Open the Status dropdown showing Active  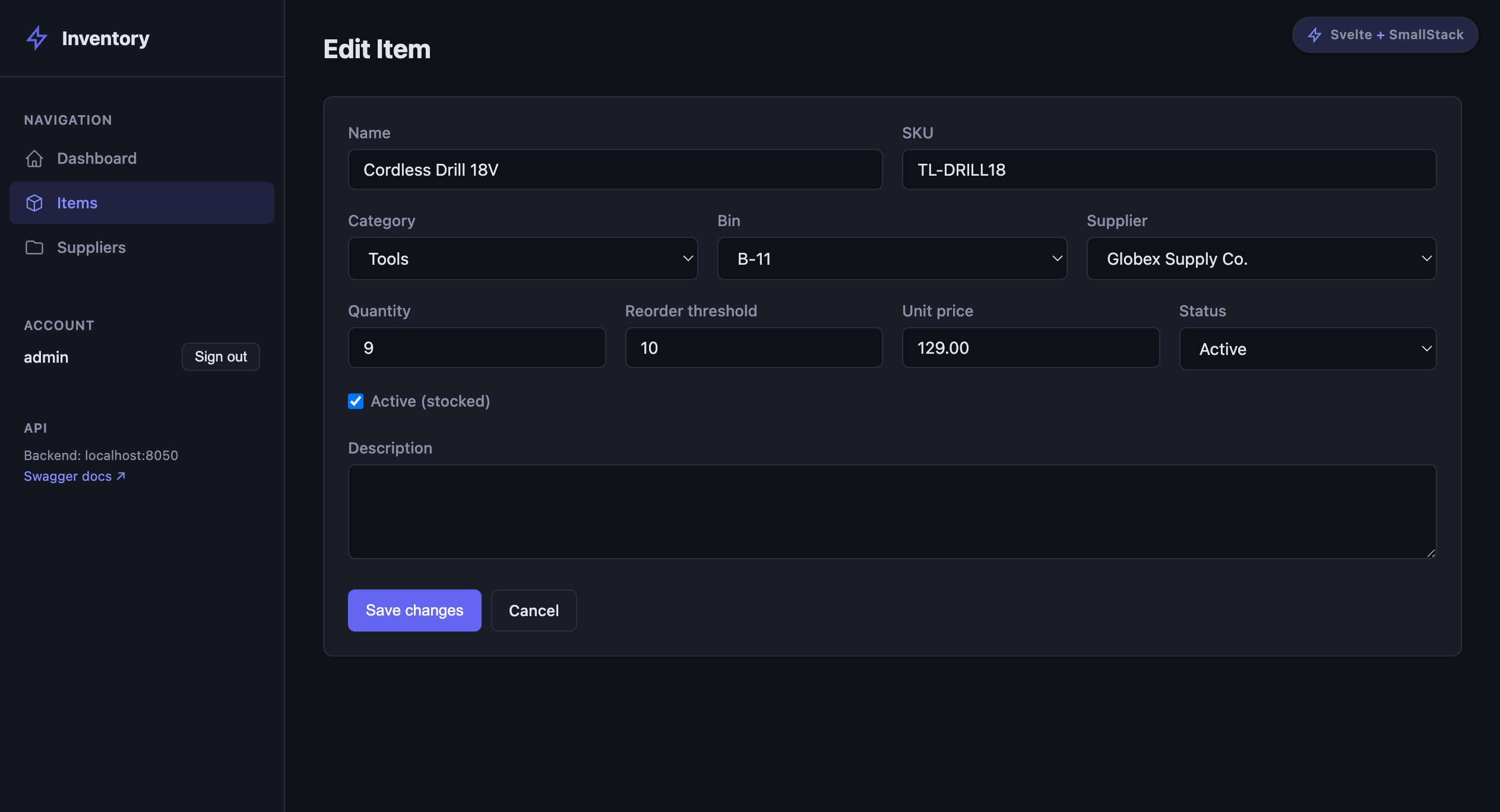pyautogui.click(x=1308, y=349)
